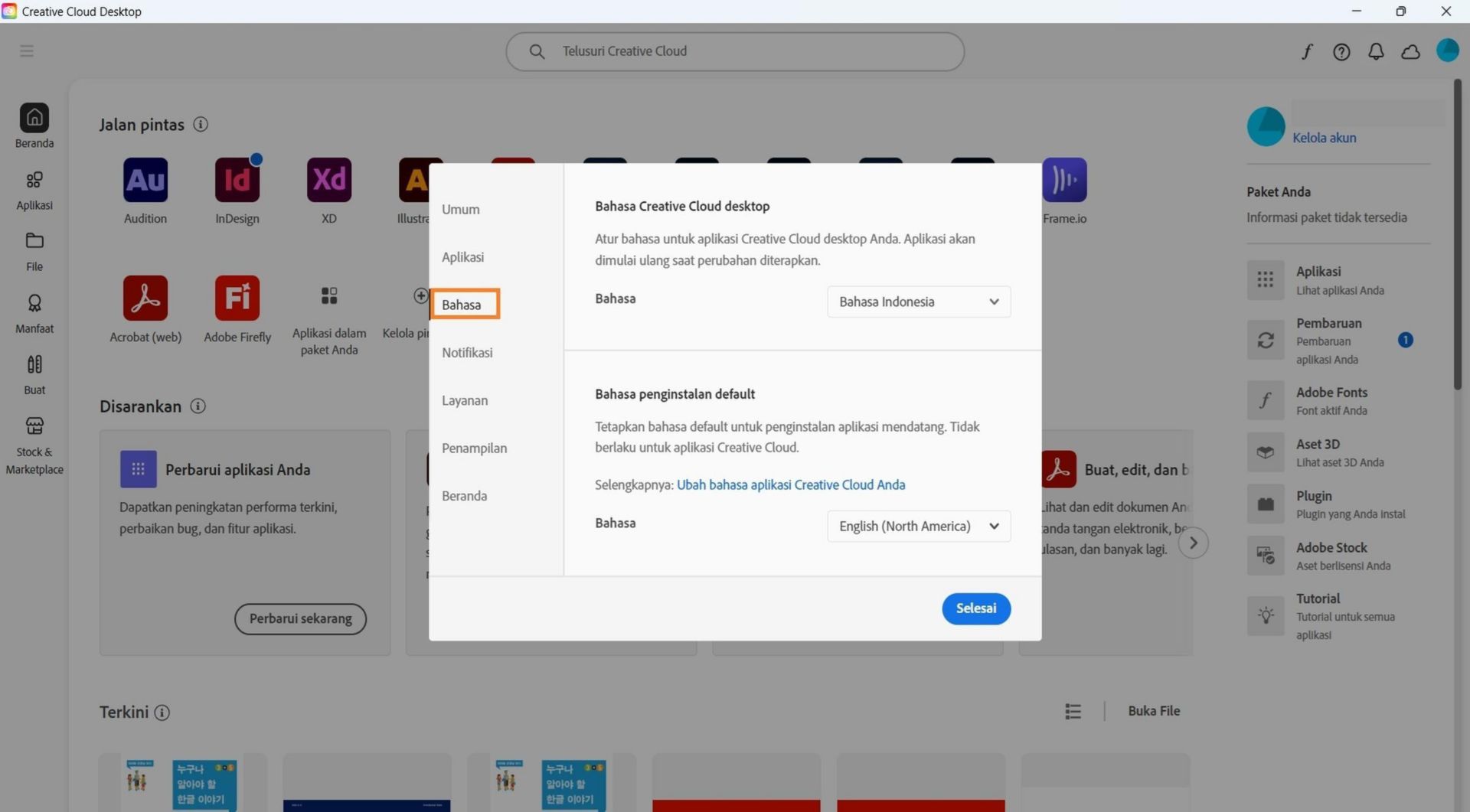Select the Penampilan preferences tab
The width and height of the screenshot is (1470, 812).
click(x=474, y=448)
